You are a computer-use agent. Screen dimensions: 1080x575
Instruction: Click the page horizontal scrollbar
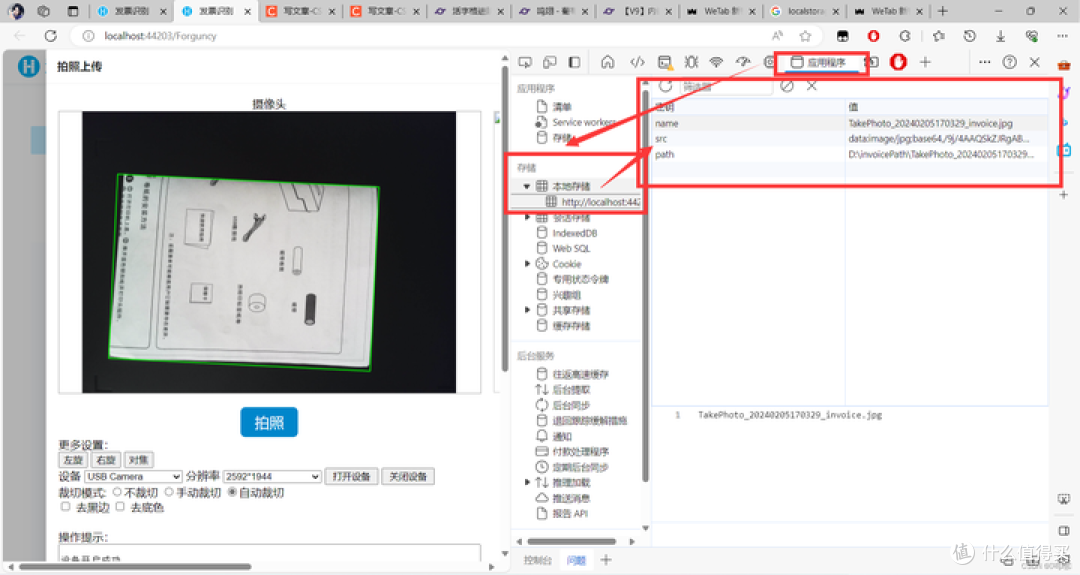coord(135,567)
